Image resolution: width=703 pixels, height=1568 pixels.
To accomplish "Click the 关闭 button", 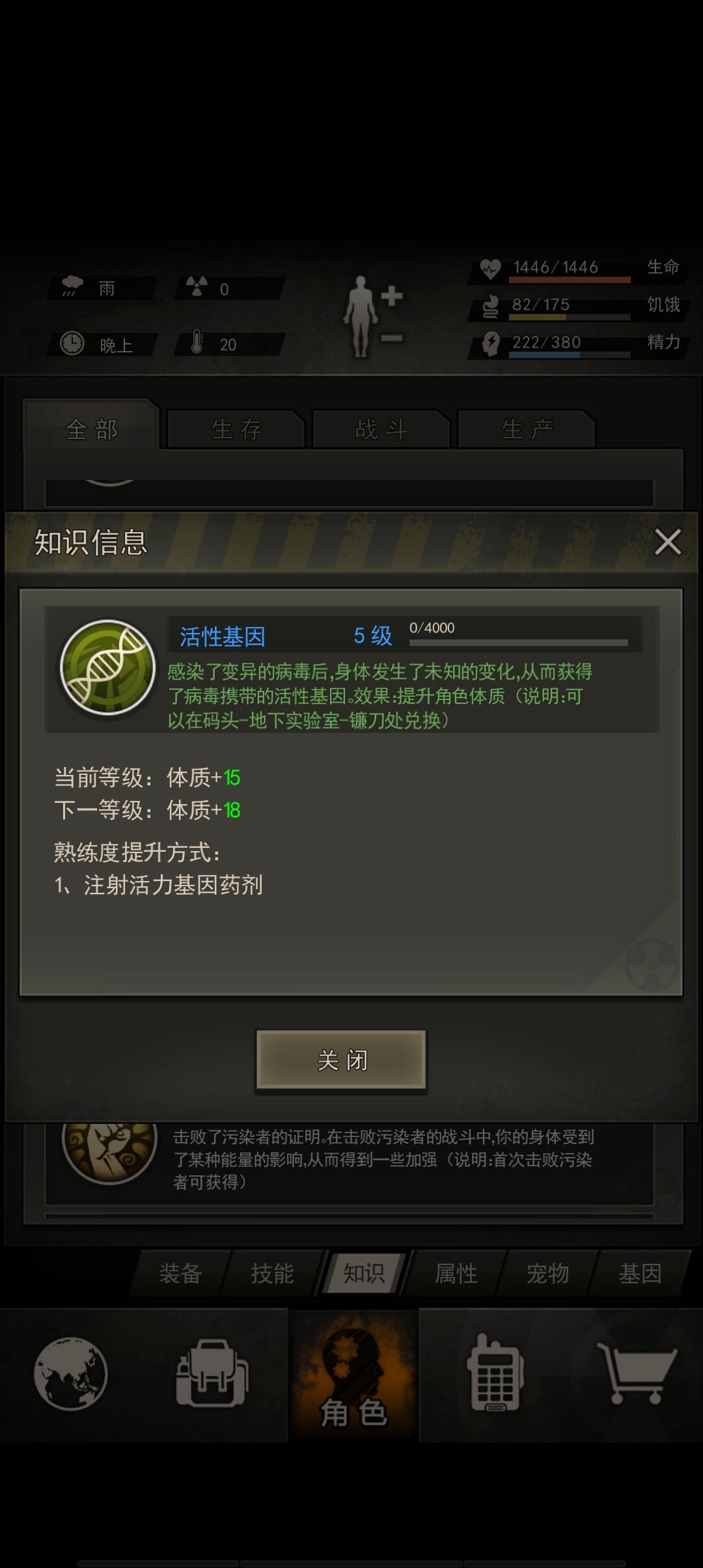I will [x=342, y=1059].
